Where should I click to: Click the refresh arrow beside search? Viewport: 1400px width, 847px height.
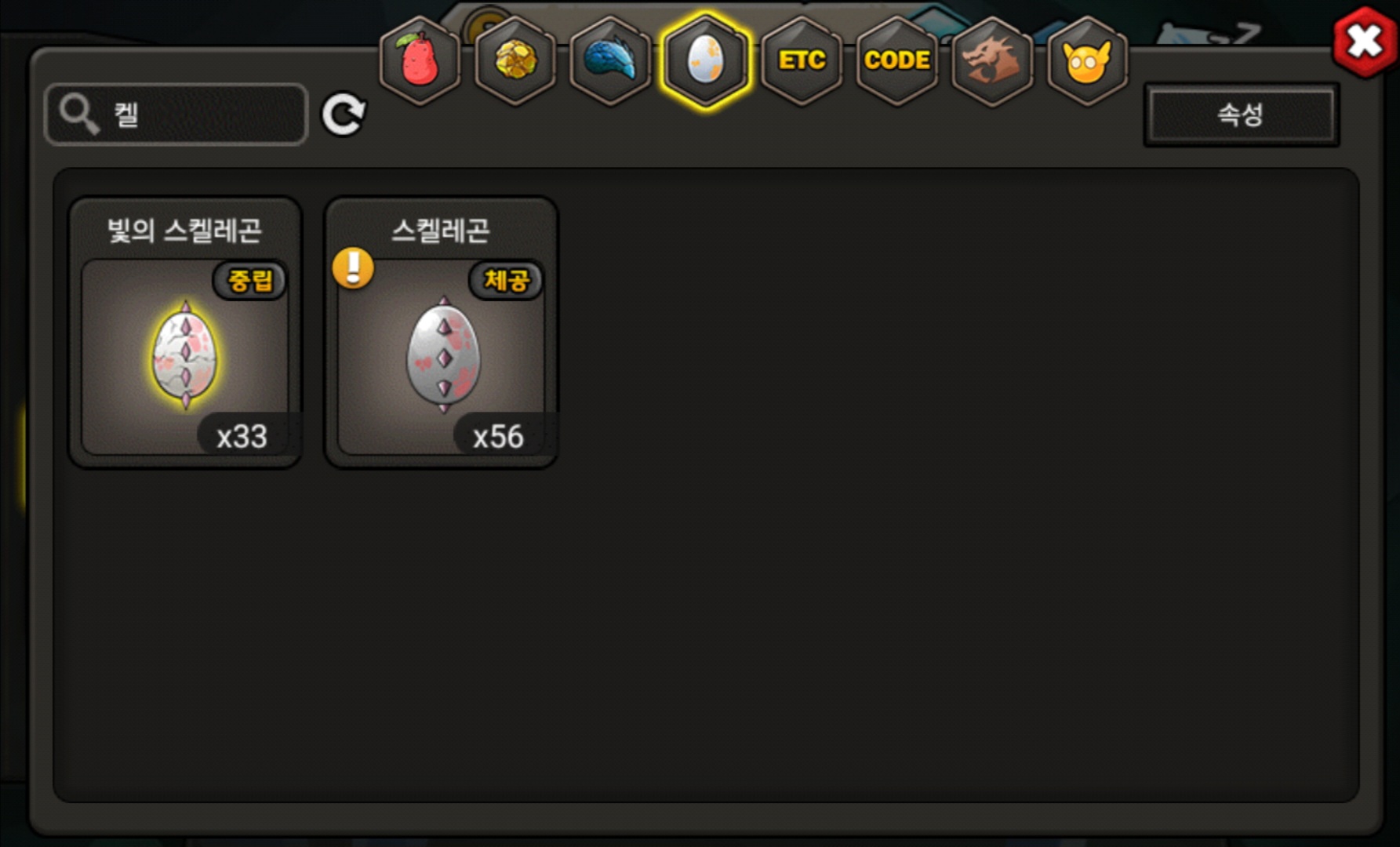(344, 115)
